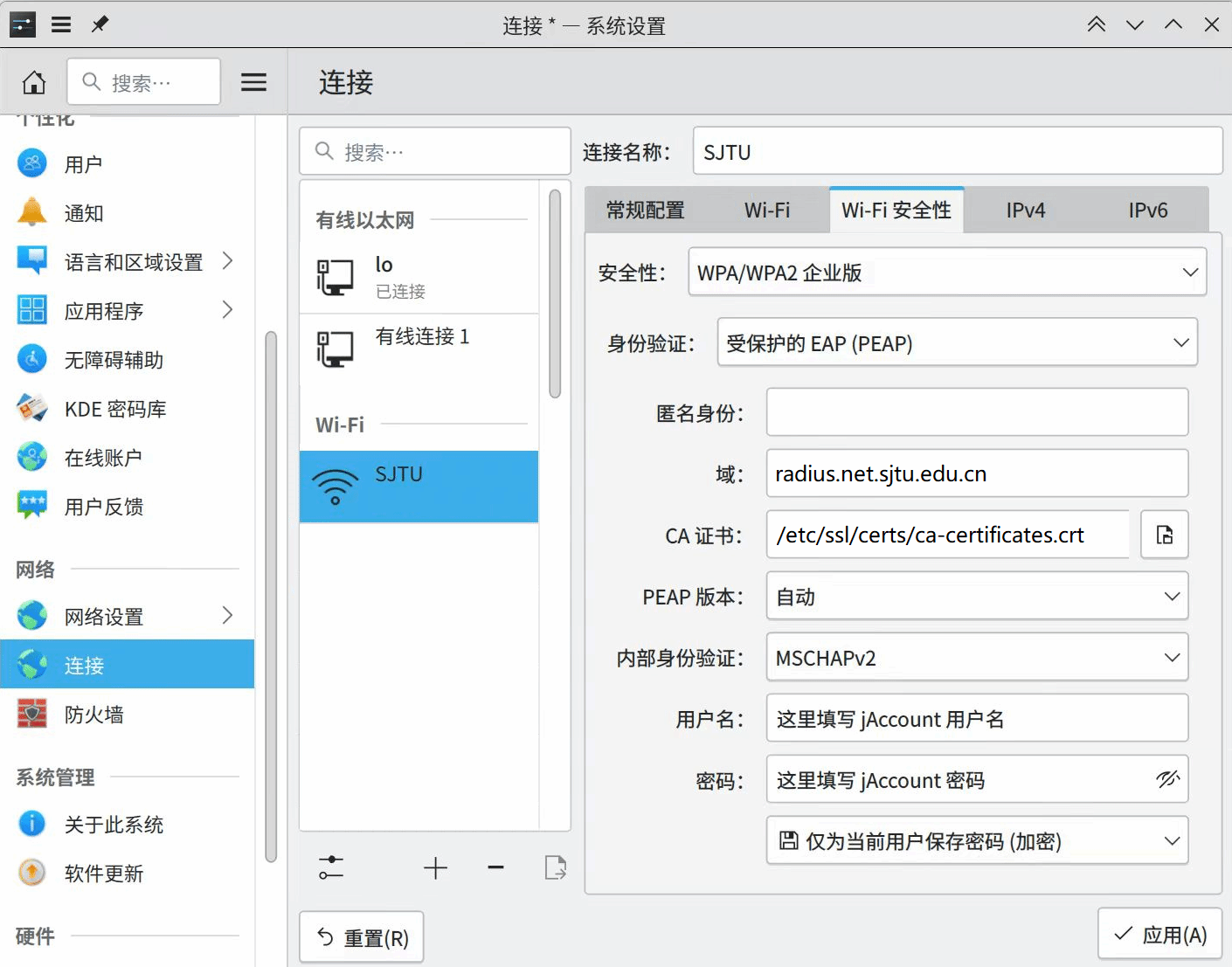The width and height of the screenshot is (1232, 967).
Task: Click the sidebar 搜索 field
Action: pyautogui.click(x=144, y=82)
